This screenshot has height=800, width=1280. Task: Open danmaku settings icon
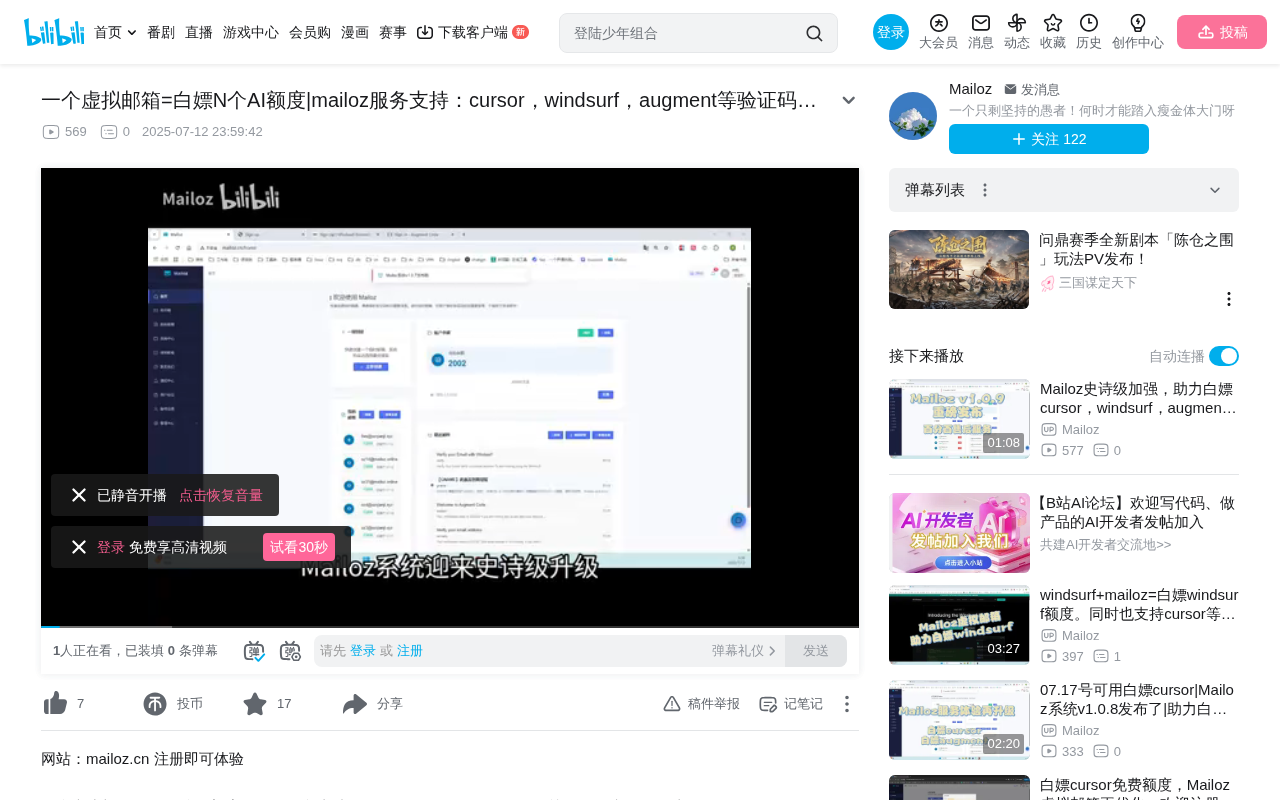click(290, 651)
